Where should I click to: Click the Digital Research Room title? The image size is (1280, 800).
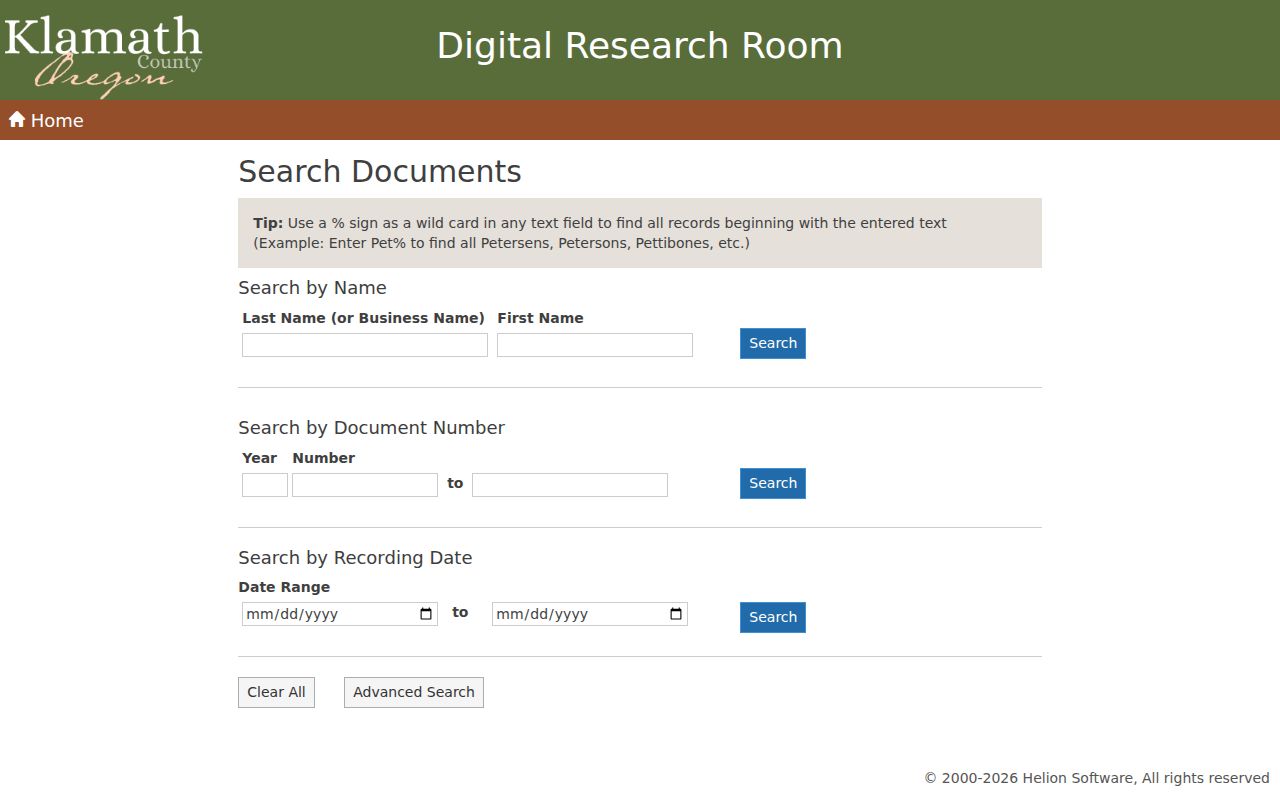point(640,46)
